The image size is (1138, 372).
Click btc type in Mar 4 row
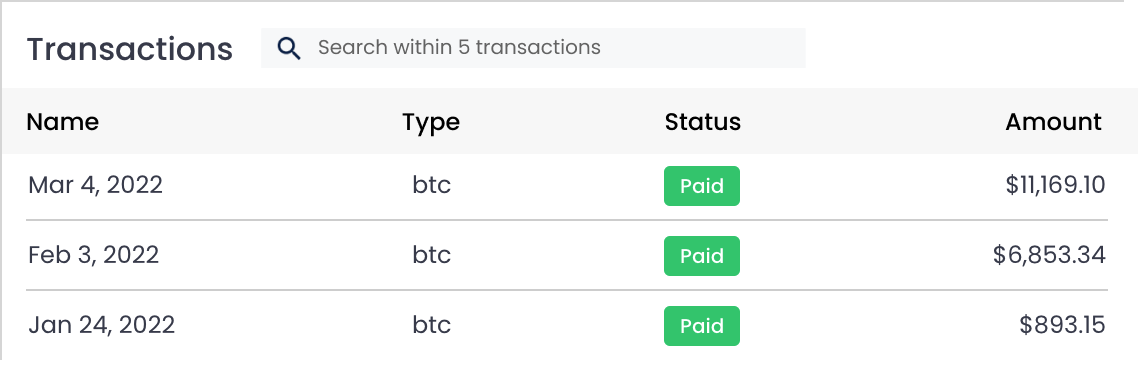click(x=432, y=185)
